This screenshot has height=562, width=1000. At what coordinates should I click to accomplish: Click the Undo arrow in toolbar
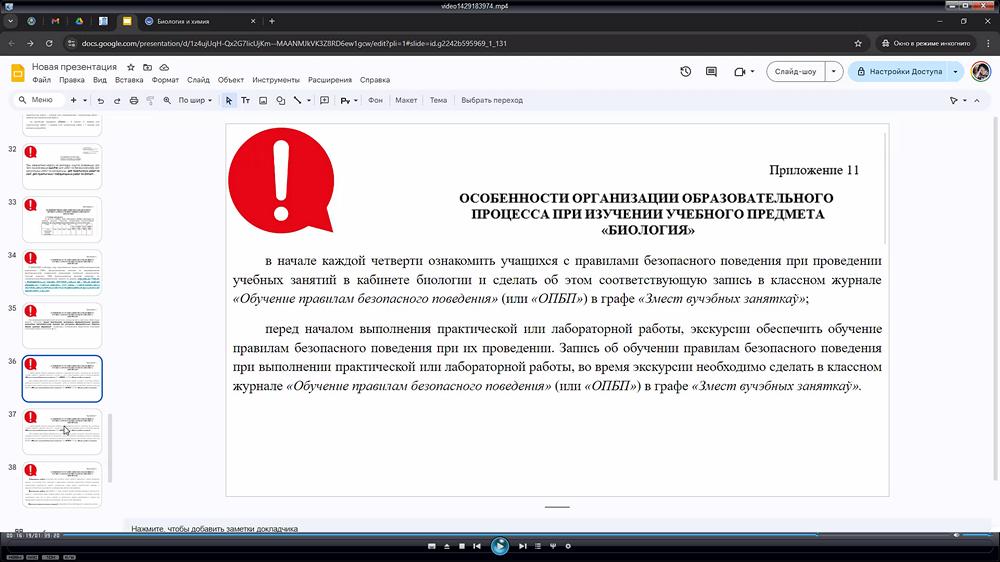(100, 101)
